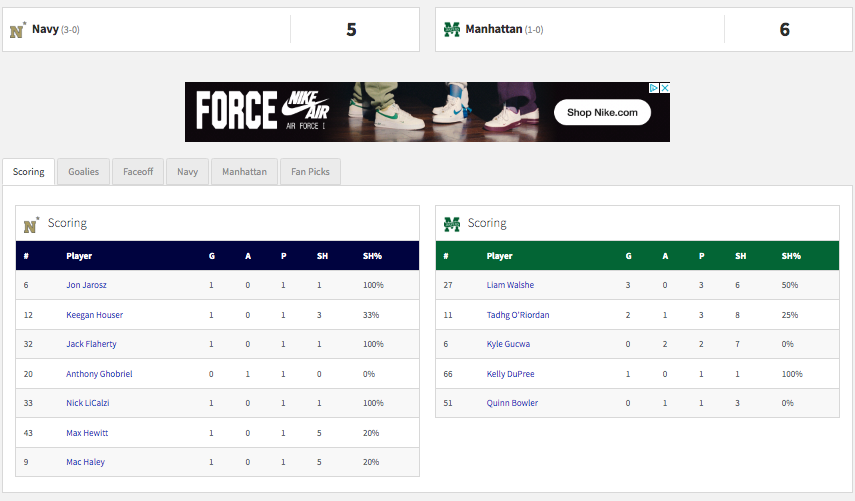Click the Shop Nike.com button
855x501 pixels.
602,112
